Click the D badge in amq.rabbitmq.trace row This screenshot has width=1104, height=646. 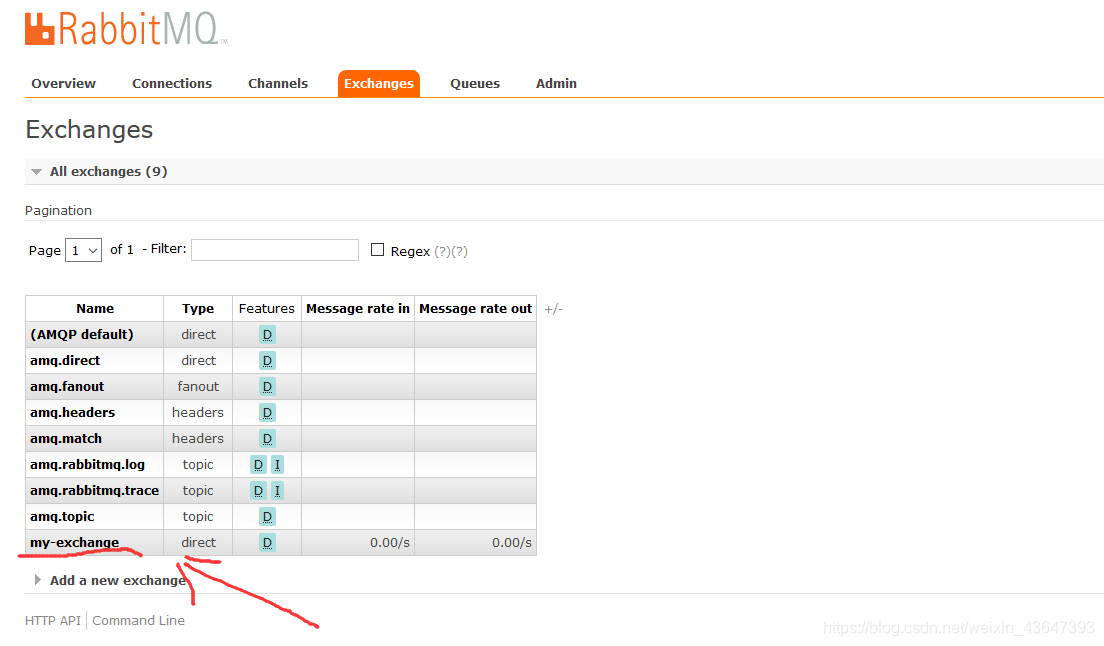(x=258, y=491)
